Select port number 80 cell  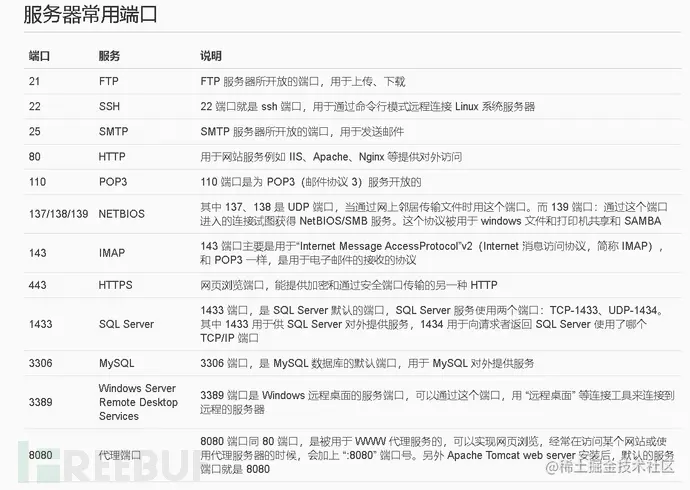35,157
